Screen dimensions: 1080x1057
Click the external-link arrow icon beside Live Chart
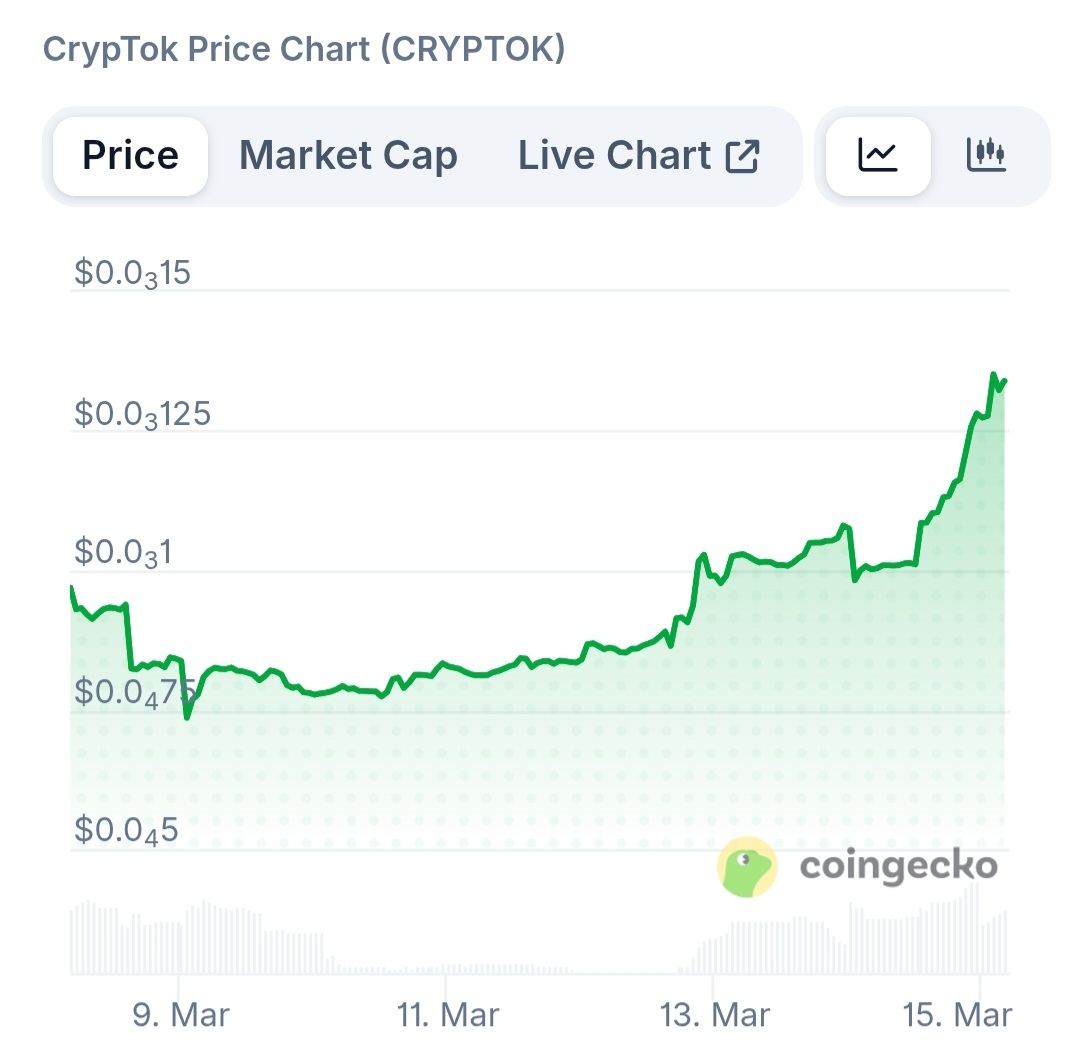(742, 156)
